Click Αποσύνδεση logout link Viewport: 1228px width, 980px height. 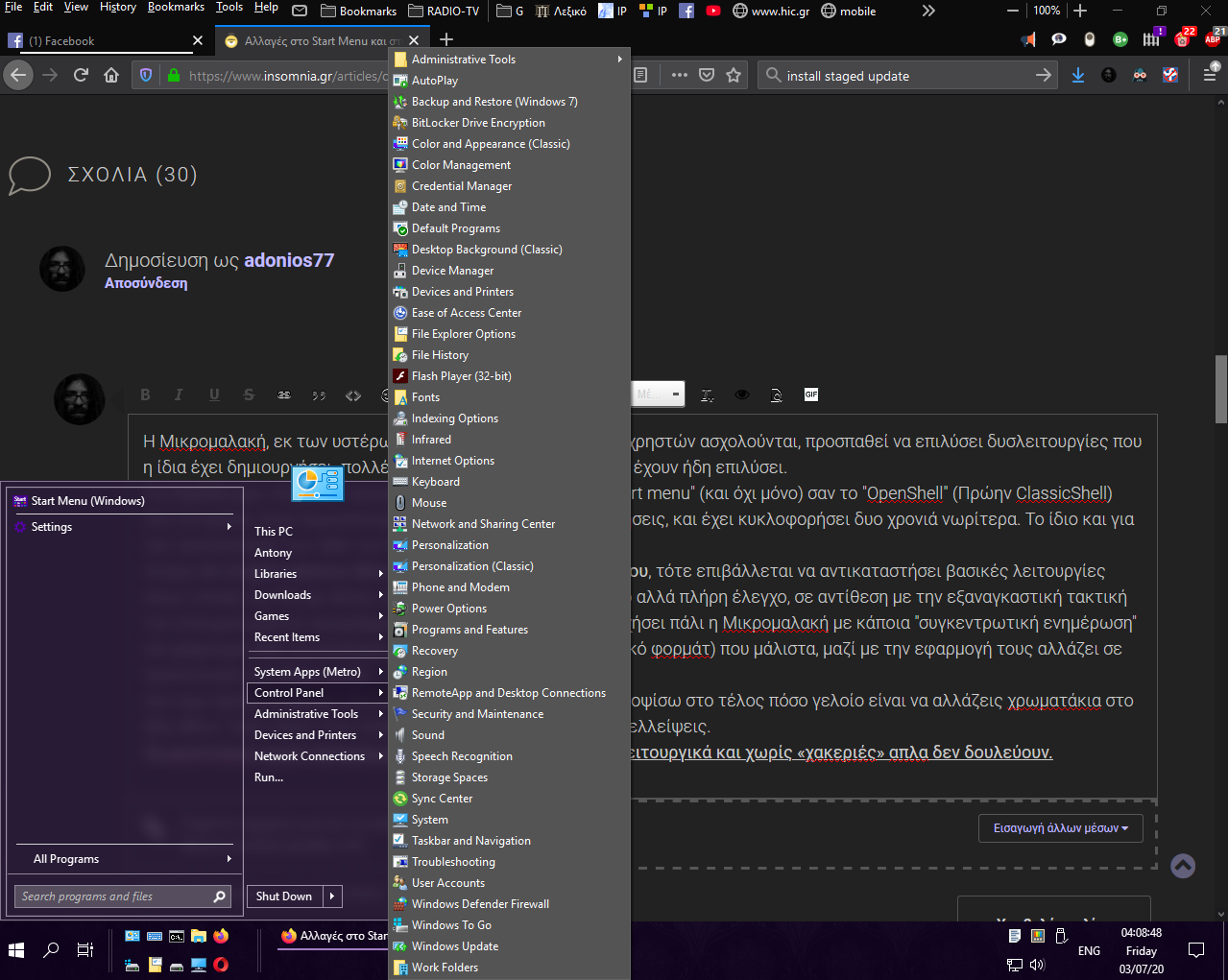146,283
